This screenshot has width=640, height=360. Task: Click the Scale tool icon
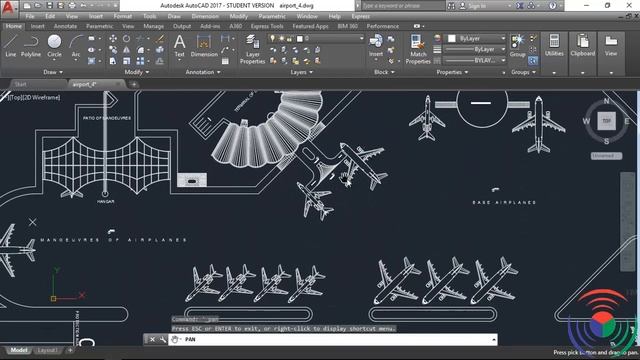coord(127,61)
